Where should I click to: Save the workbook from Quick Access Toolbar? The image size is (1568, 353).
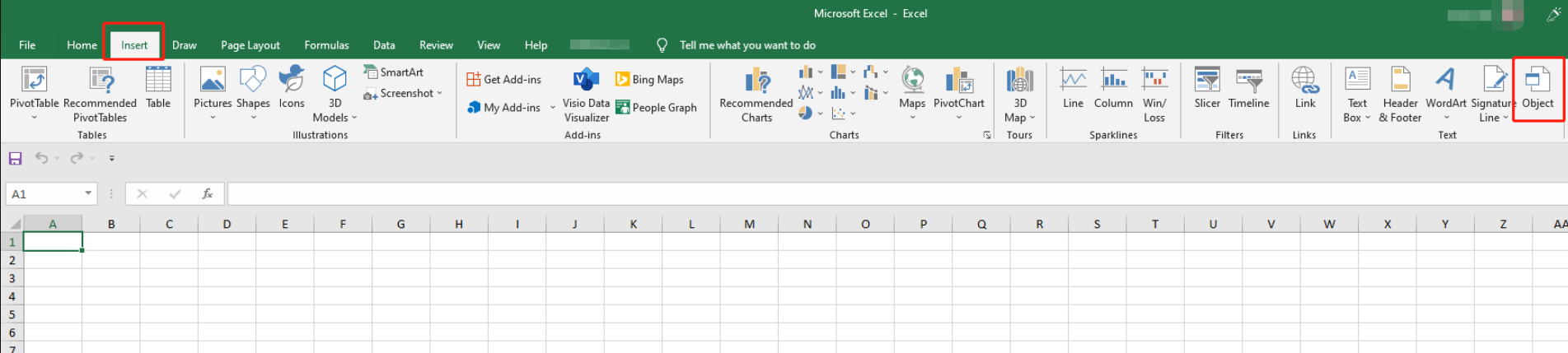coord(15,158)
